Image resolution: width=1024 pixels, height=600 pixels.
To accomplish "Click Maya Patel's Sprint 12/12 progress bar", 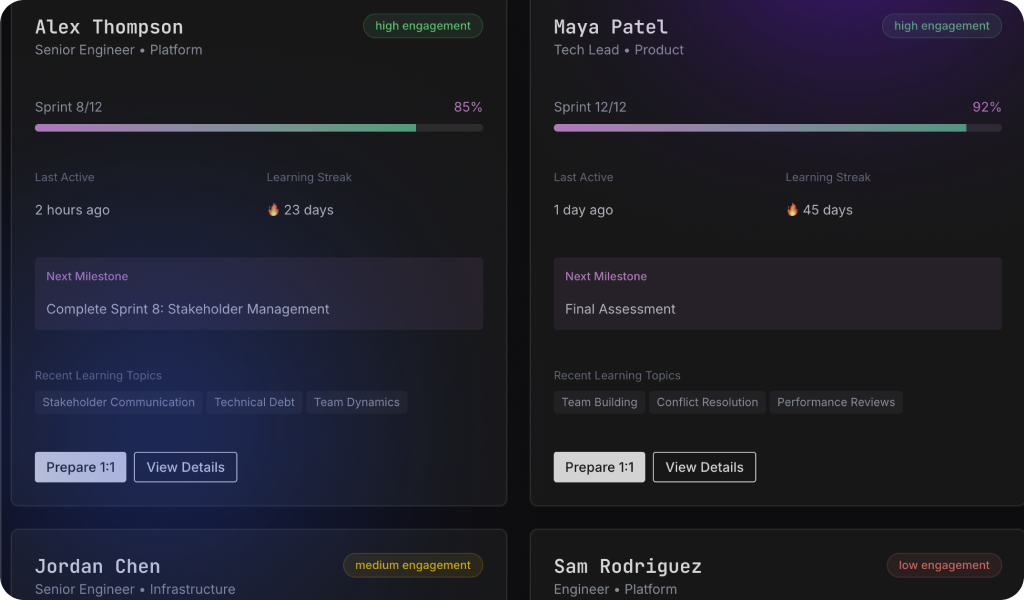I will 777,128.
